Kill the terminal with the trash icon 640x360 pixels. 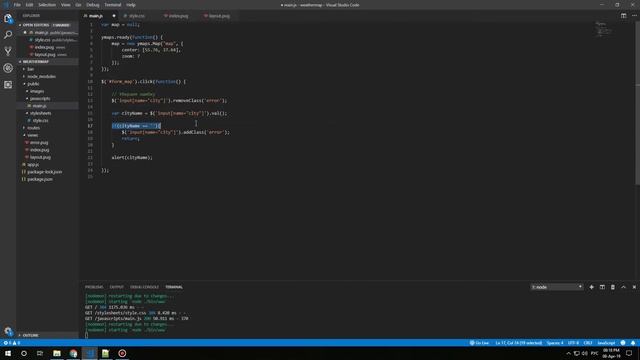pos(613,287)
